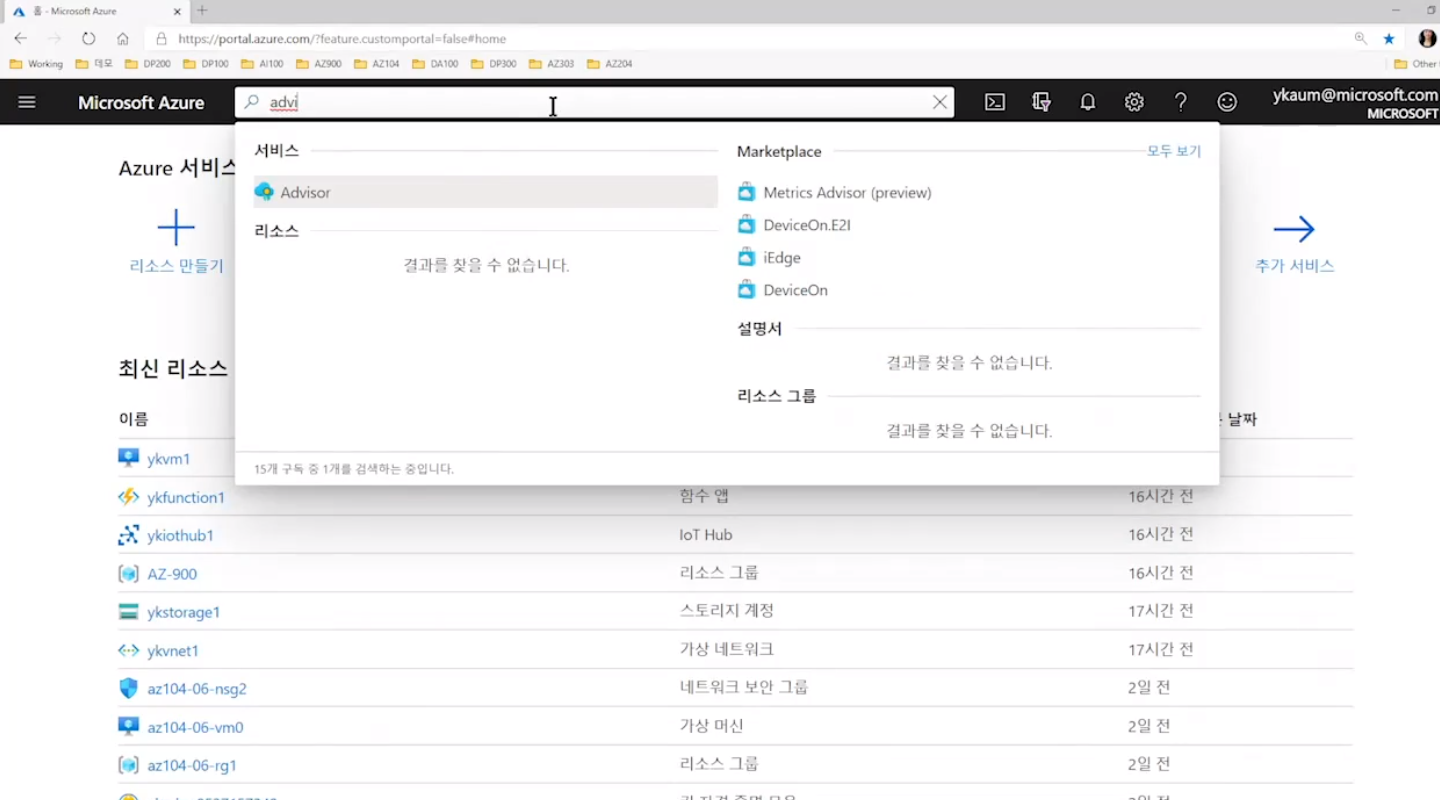Open the help question mark menu
Image resolution: width=1440 pixels, height=800 pixels.
[x=1181, y=102]
